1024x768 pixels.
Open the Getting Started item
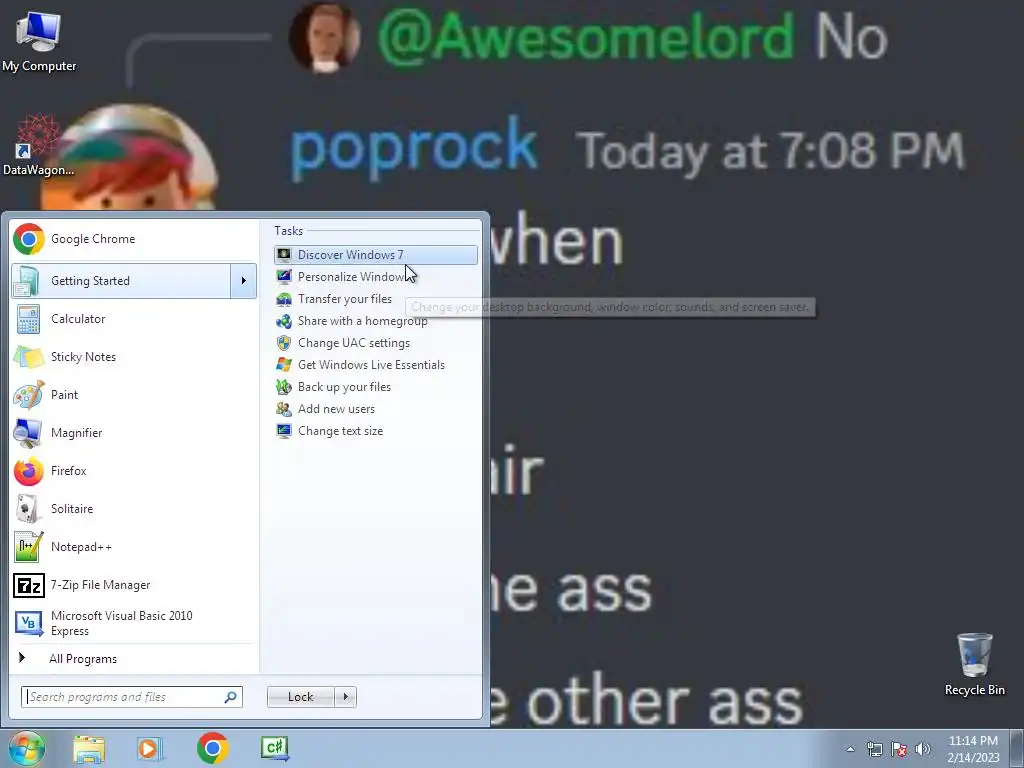(121, 281)
